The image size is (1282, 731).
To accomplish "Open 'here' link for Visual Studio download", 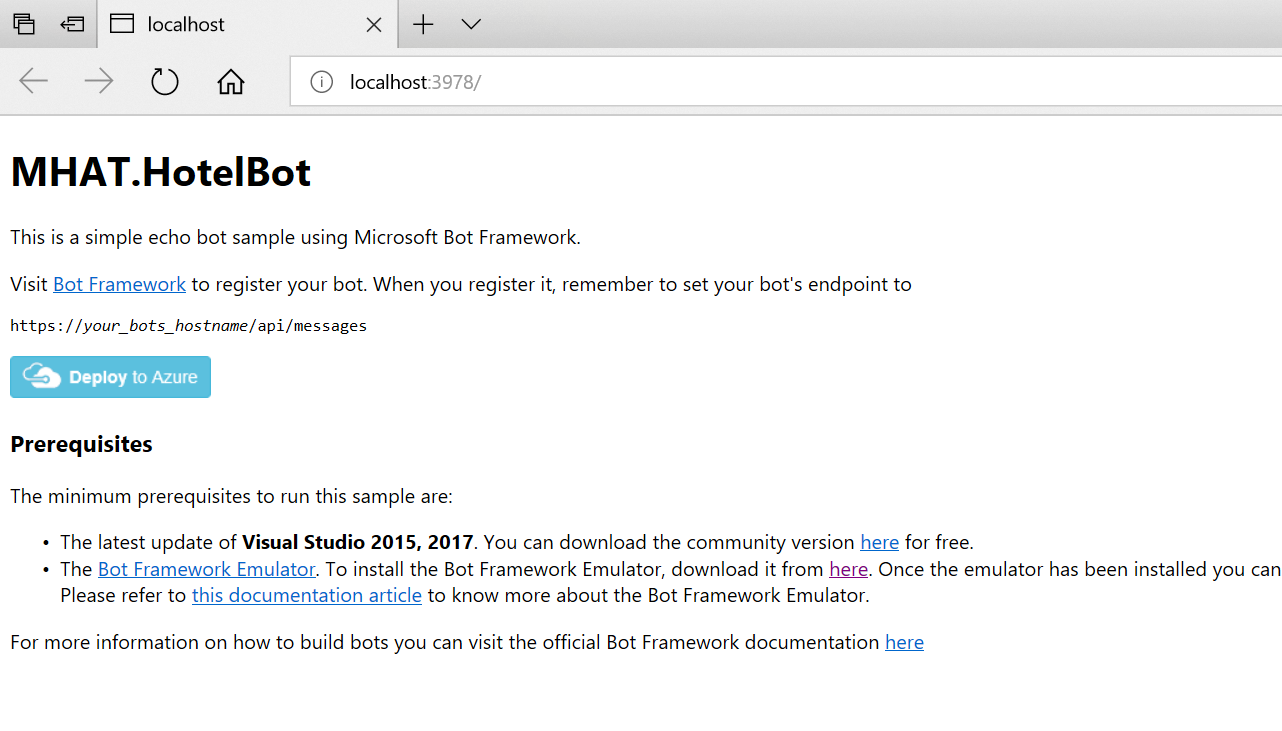I will [879, 542].
